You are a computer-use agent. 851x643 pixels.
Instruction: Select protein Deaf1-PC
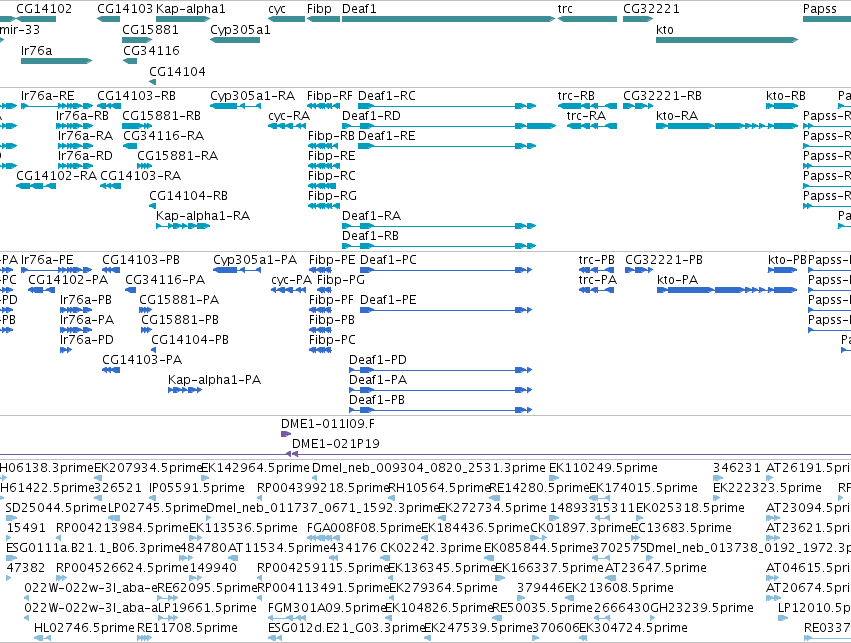point(389,260)
